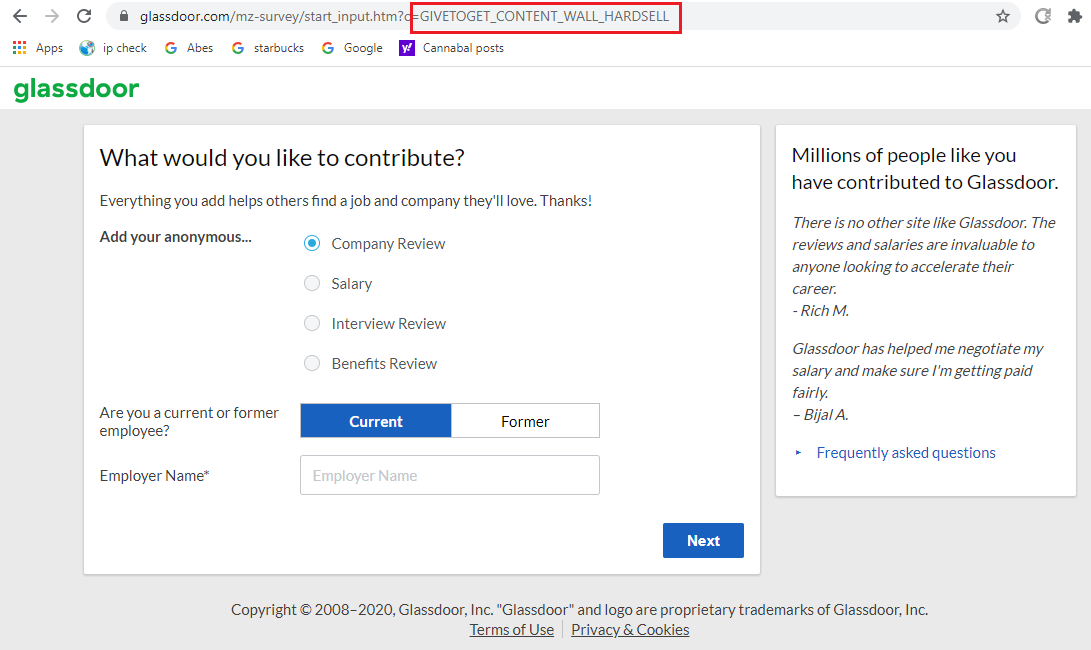Open the extensions puzzle-piece icon
The height and width of the screenshot is (650, 1091).
(1075, 16)
